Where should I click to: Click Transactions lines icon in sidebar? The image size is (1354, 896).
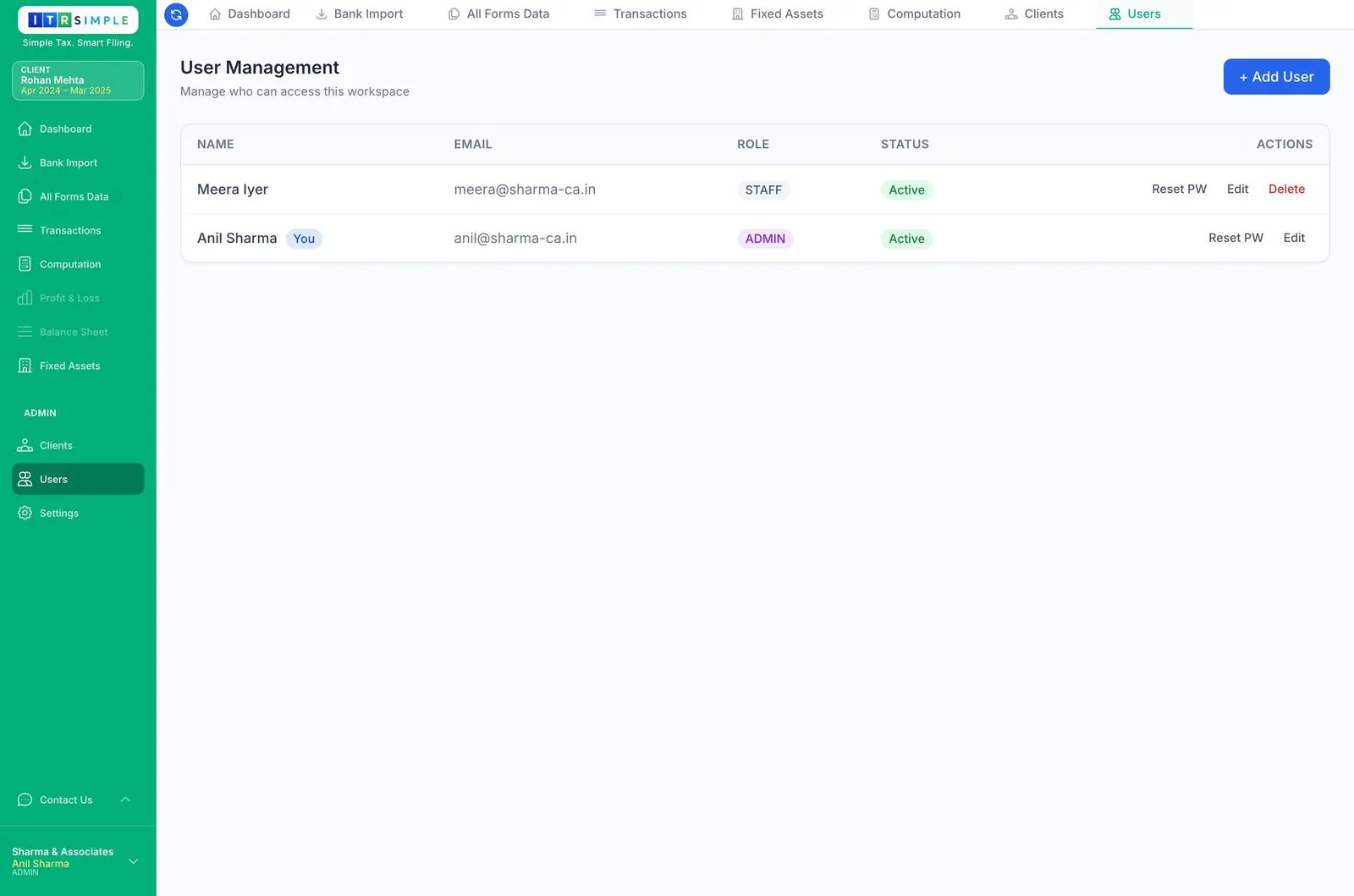25,230
